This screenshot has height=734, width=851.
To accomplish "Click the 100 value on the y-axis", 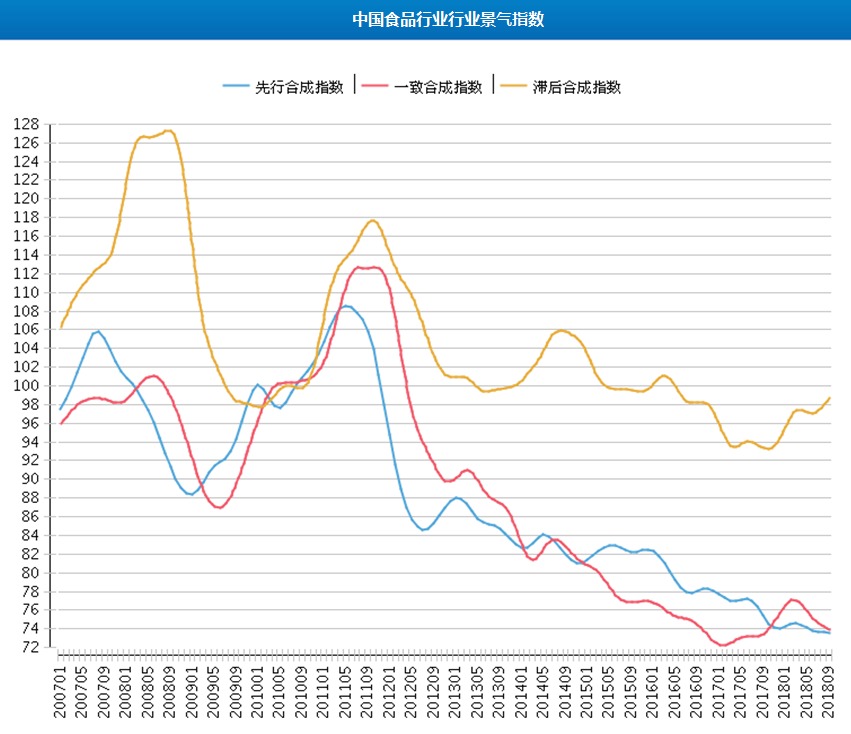I will [x=27, y=386].
